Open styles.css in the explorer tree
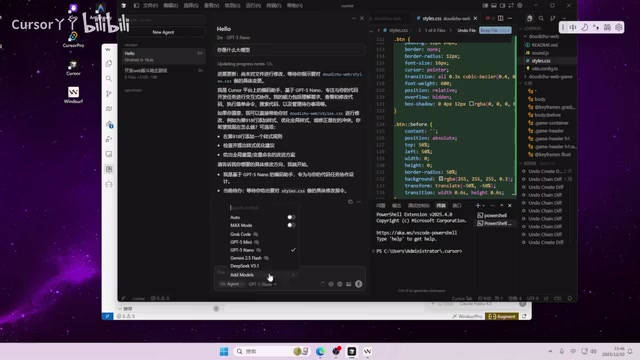 541,61
